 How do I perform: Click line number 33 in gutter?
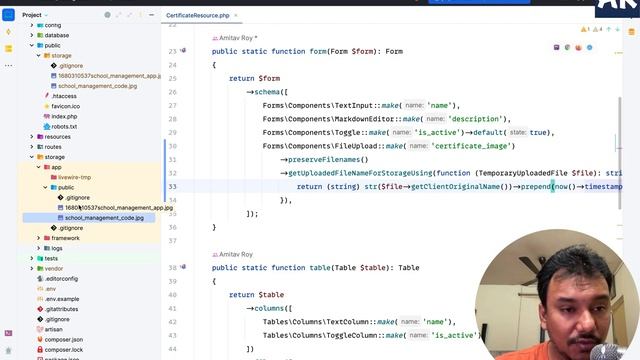click(172, 187)
